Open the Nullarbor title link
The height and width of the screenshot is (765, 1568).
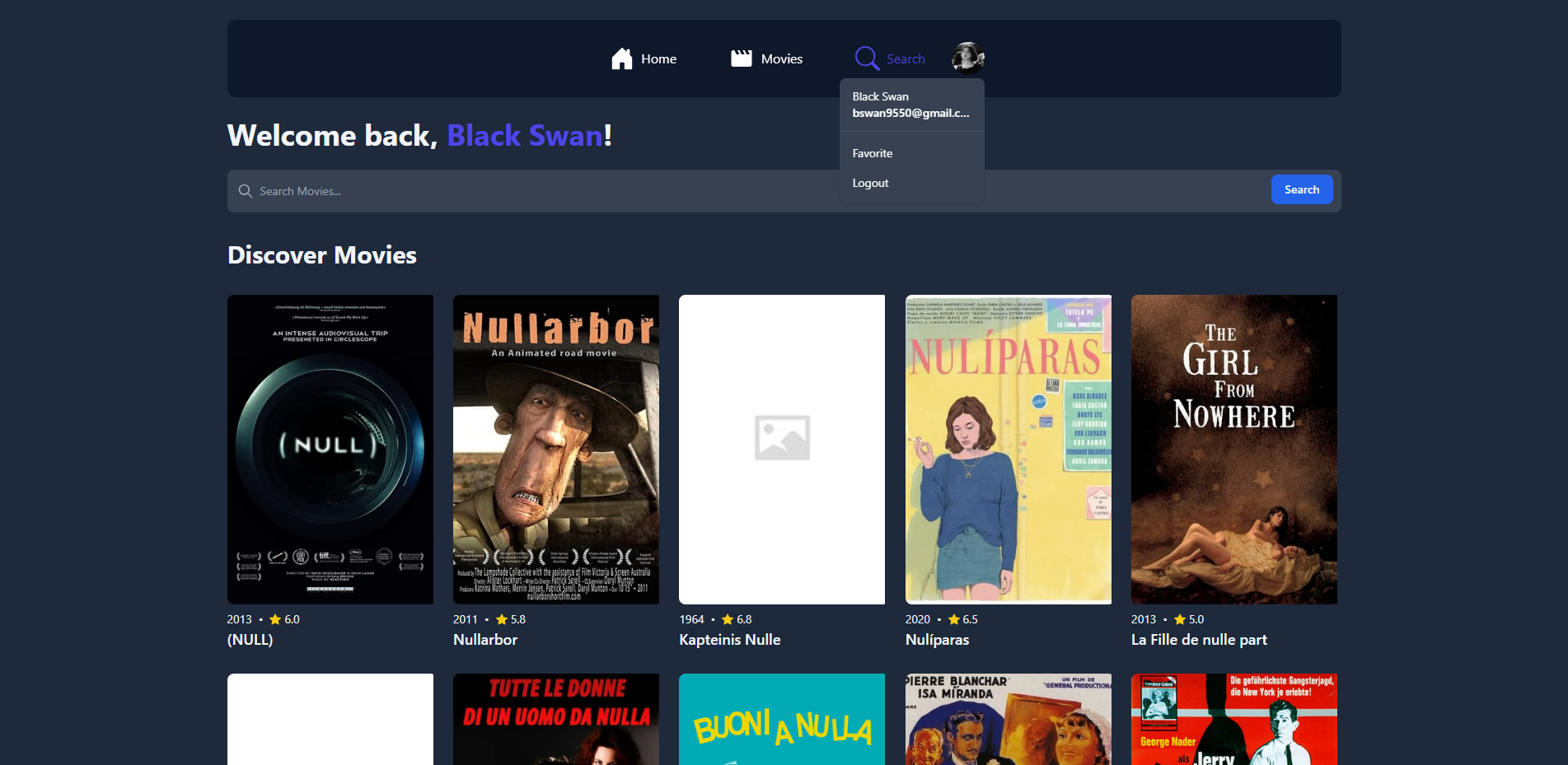point(485,640)
